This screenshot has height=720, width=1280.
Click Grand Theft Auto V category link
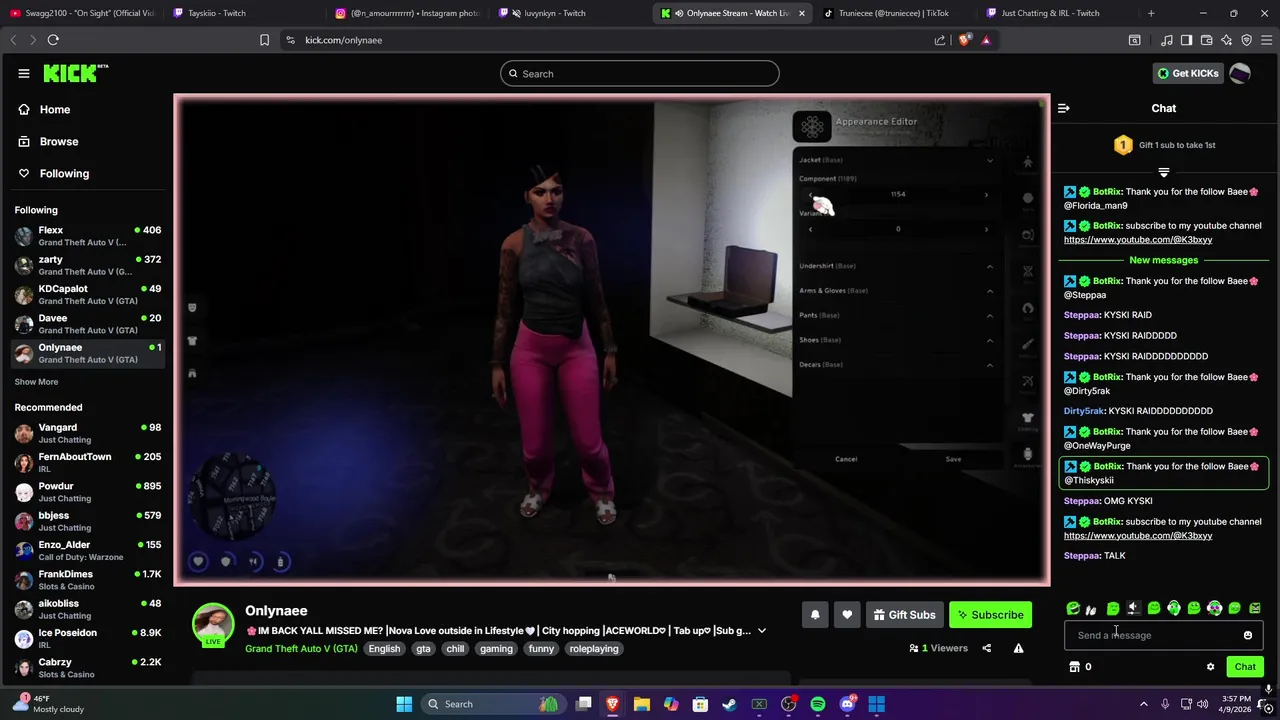301,649
